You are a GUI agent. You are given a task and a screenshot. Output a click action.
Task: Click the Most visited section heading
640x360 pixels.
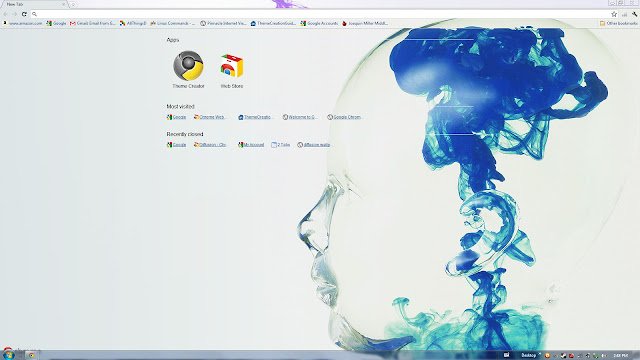click(180, 107)
